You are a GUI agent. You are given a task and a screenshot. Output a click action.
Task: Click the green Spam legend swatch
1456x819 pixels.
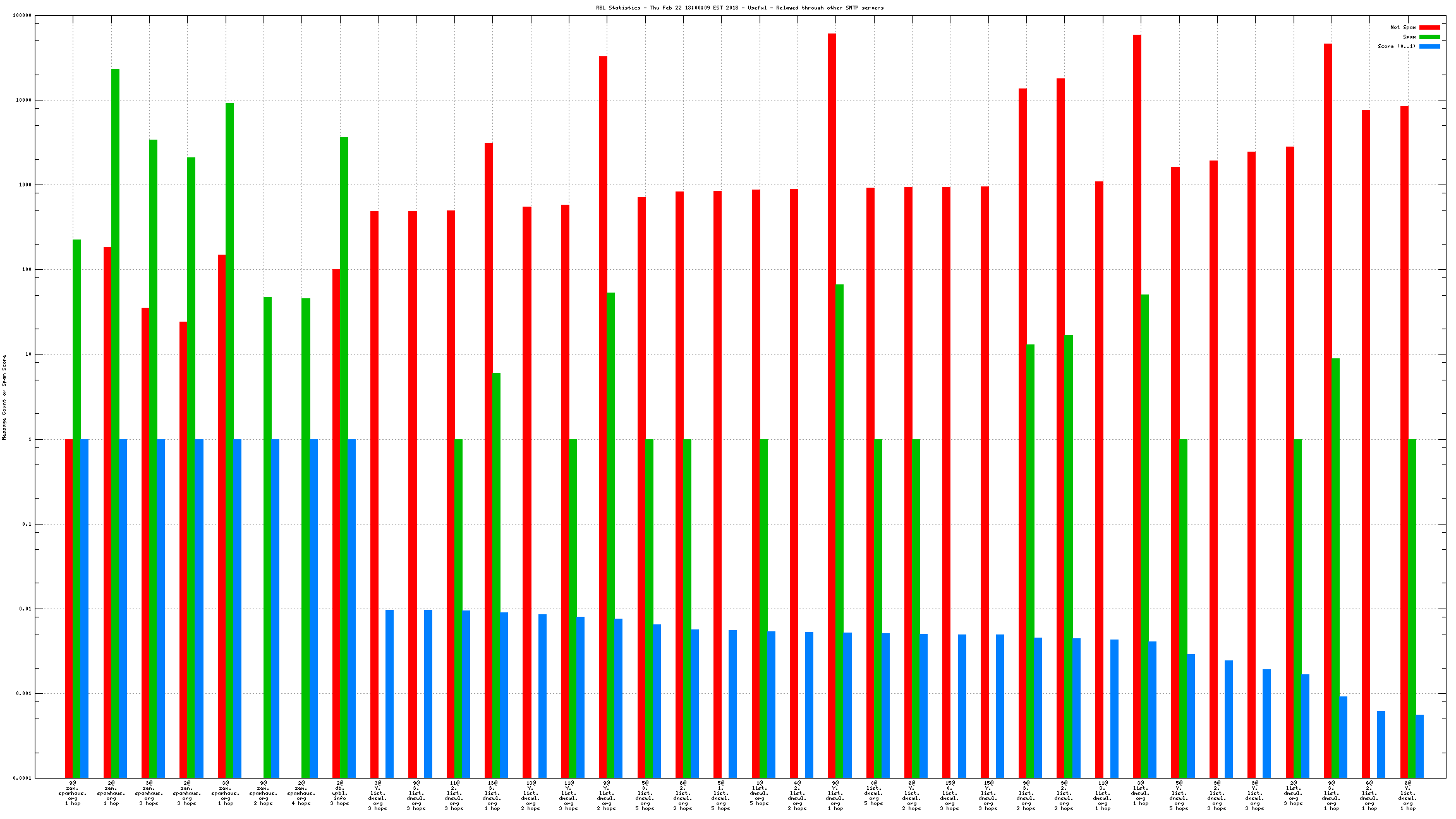click(x=1429, y=37)
